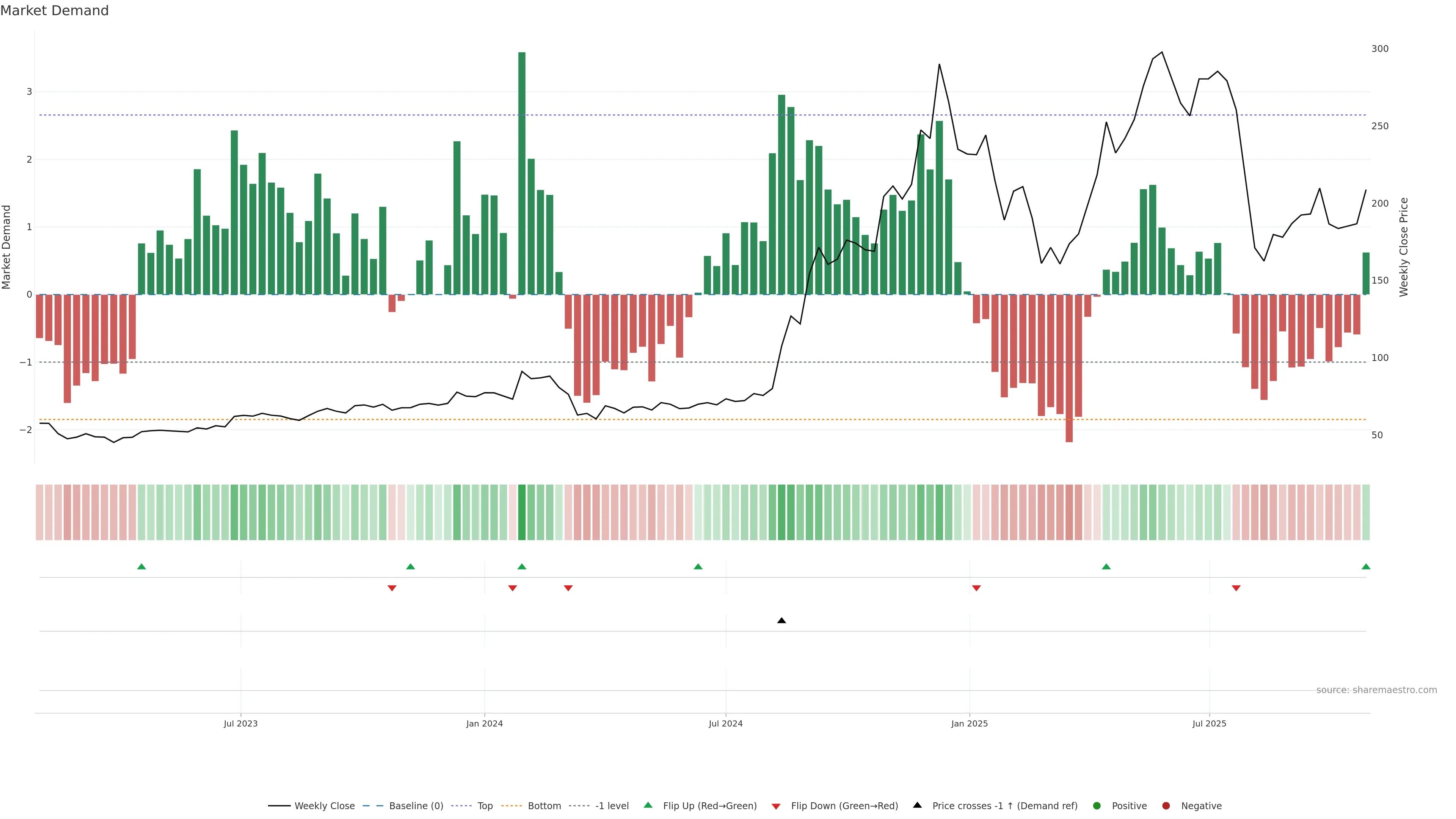This screenshot has width=1456, height=819.
Task: Click the tallest green demand bar
Action: click(522, 169)
